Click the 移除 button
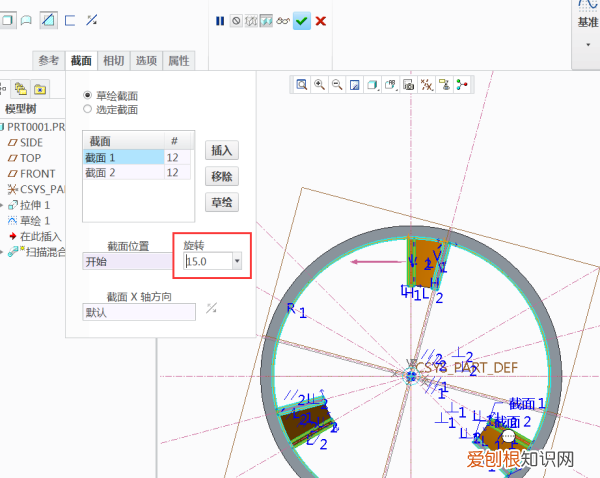 point(222,176)
